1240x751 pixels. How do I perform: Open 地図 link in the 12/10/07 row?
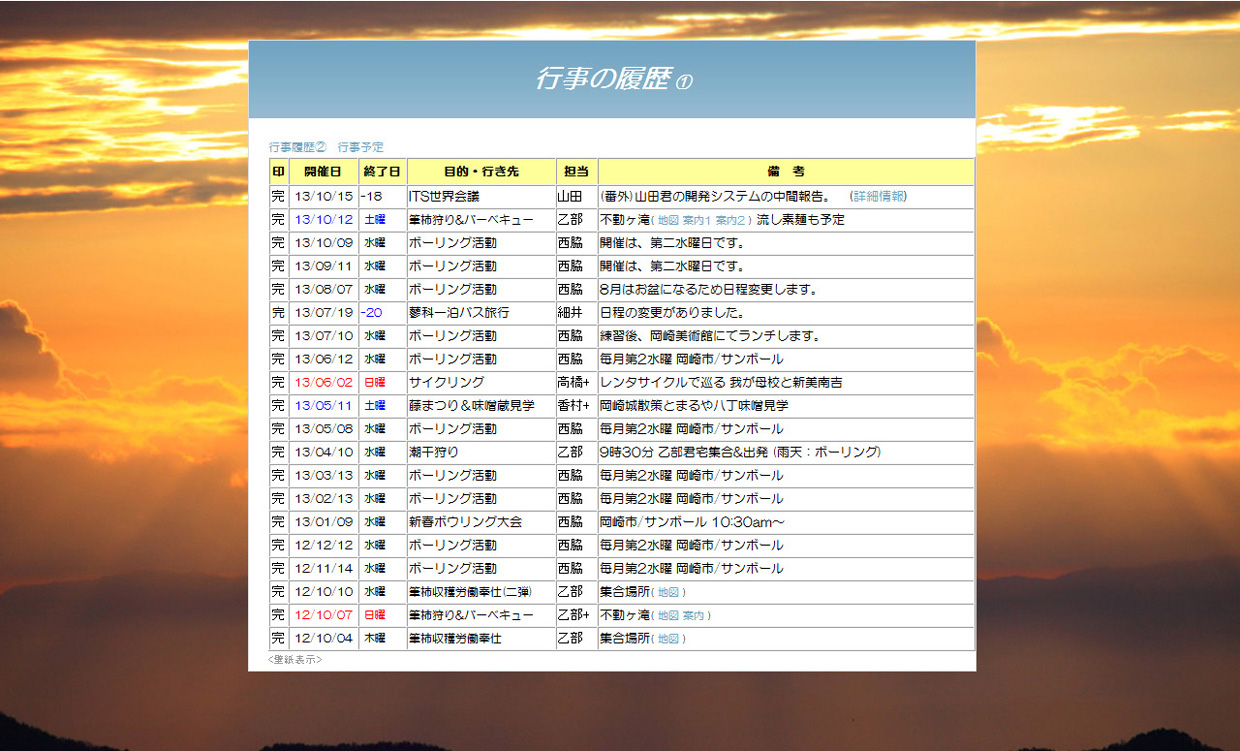pyautogui.click(x=668, y=616)
